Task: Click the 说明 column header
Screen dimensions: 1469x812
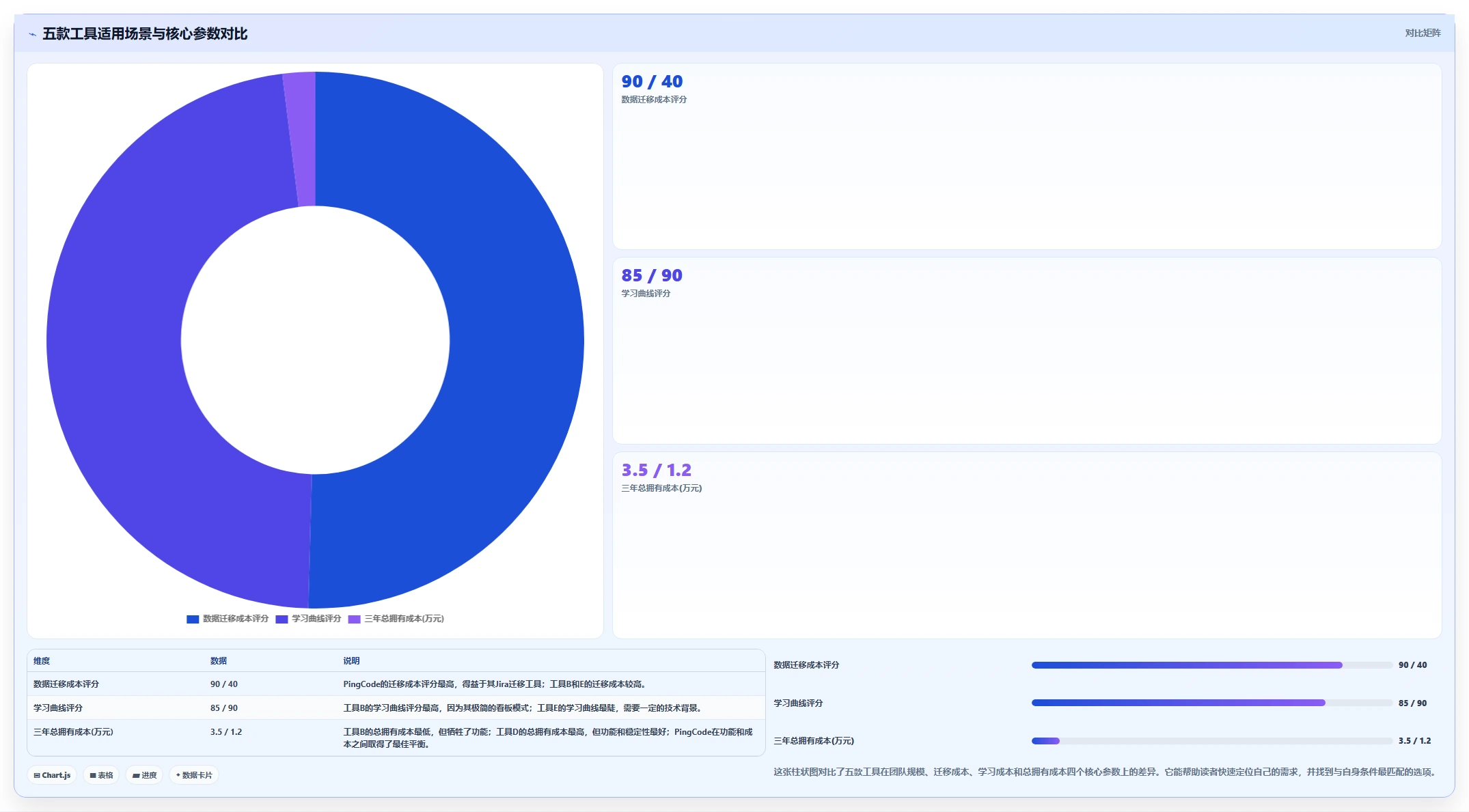Action: pyautogui.click(x=351, y=661)
